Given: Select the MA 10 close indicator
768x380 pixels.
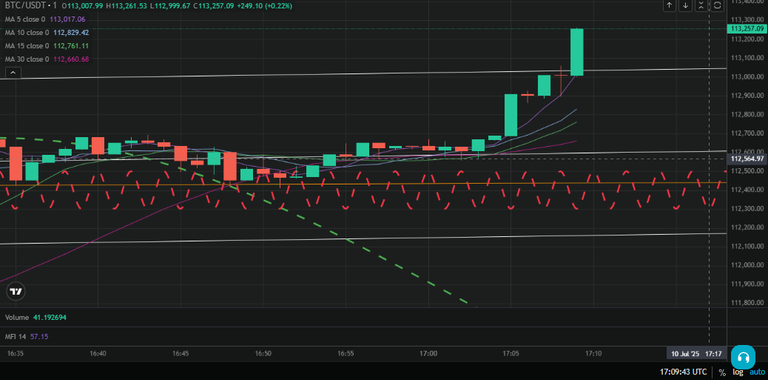Looking at the screenshot, I should point(27,32).
